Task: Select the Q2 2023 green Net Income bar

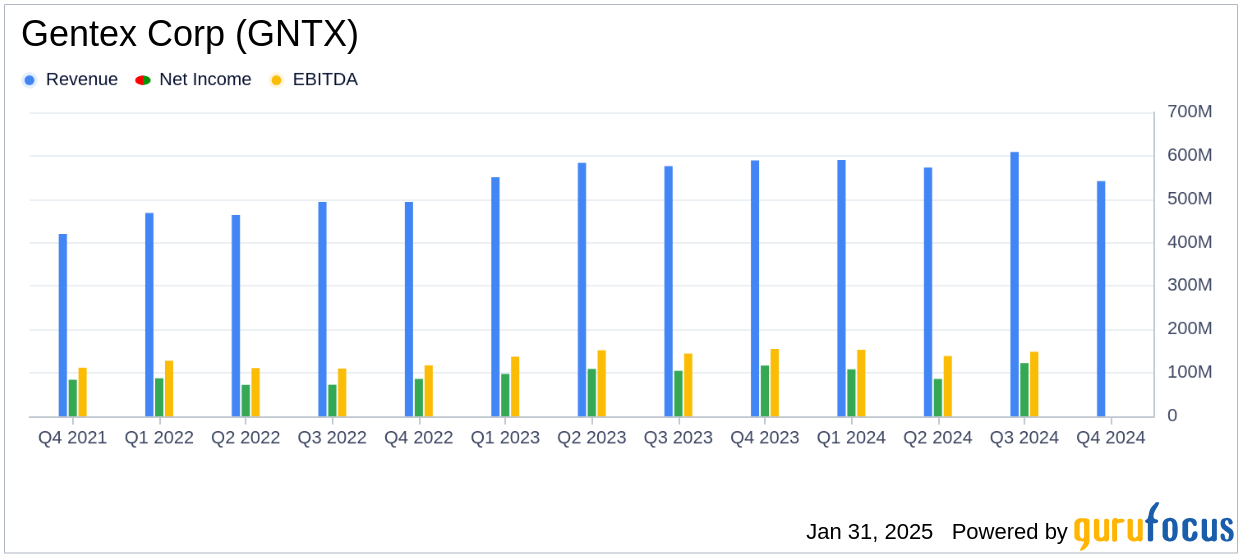Action: coord(592,392)
